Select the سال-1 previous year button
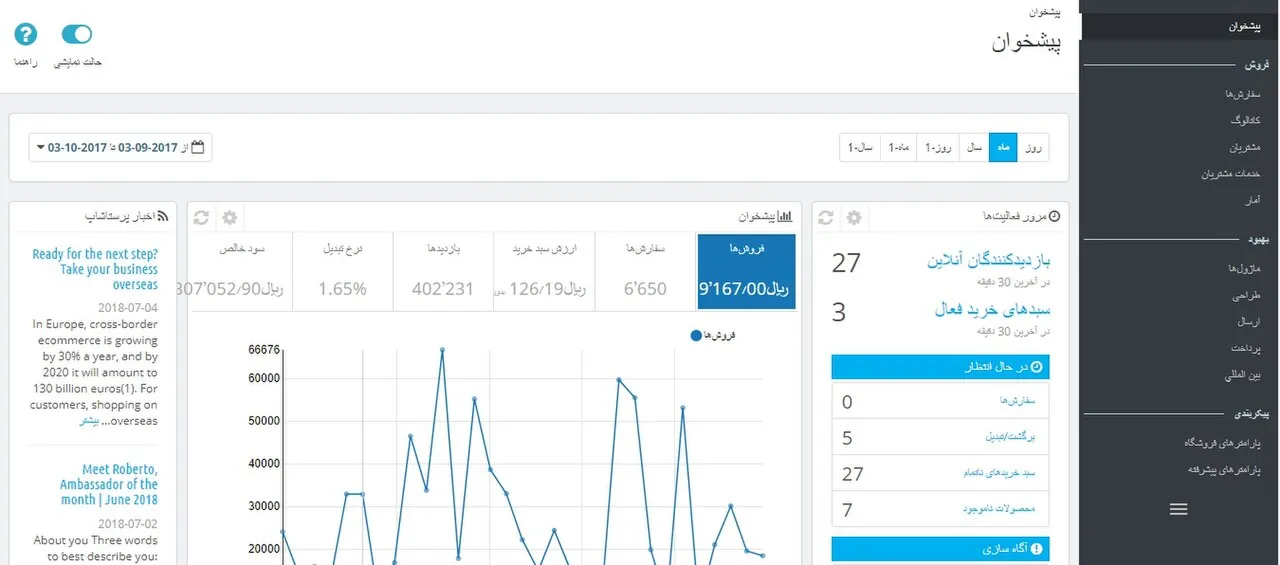Viewport: 1280px width, 565px height. 860,147
